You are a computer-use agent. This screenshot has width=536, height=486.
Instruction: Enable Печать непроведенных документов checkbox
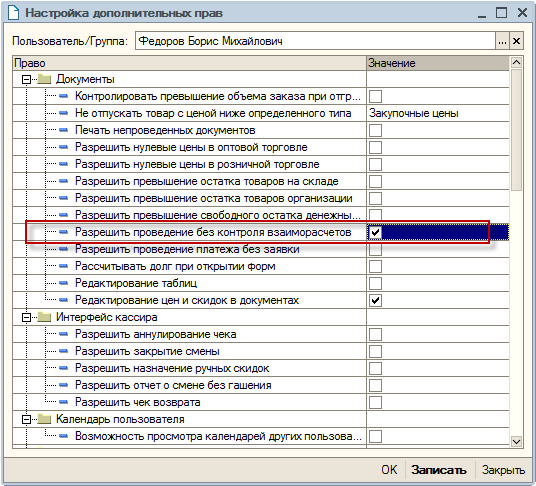(375, 131)
